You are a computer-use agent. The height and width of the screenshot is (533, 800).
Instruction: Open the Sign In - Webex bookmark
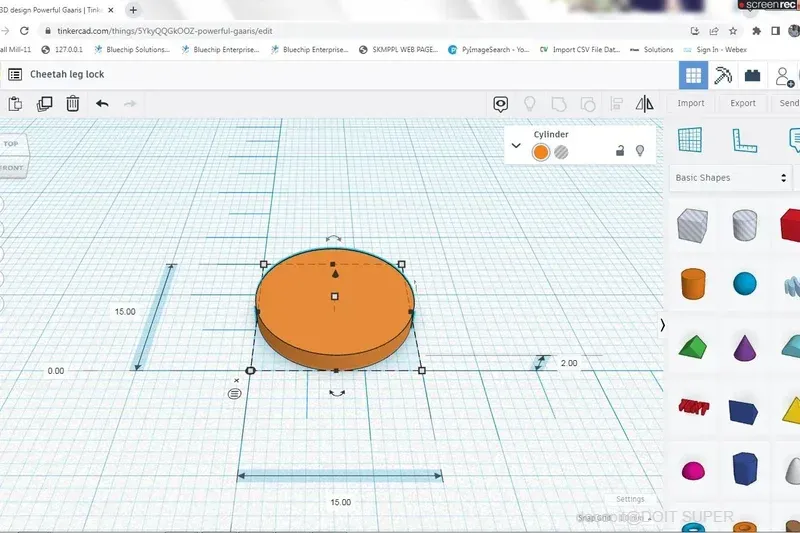click(715, 49)
